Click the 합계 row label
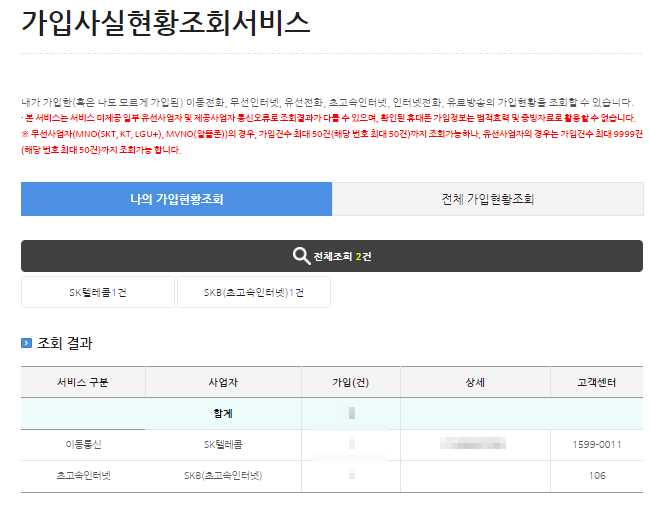The image size is (650, 511). (x=223, y=413)
